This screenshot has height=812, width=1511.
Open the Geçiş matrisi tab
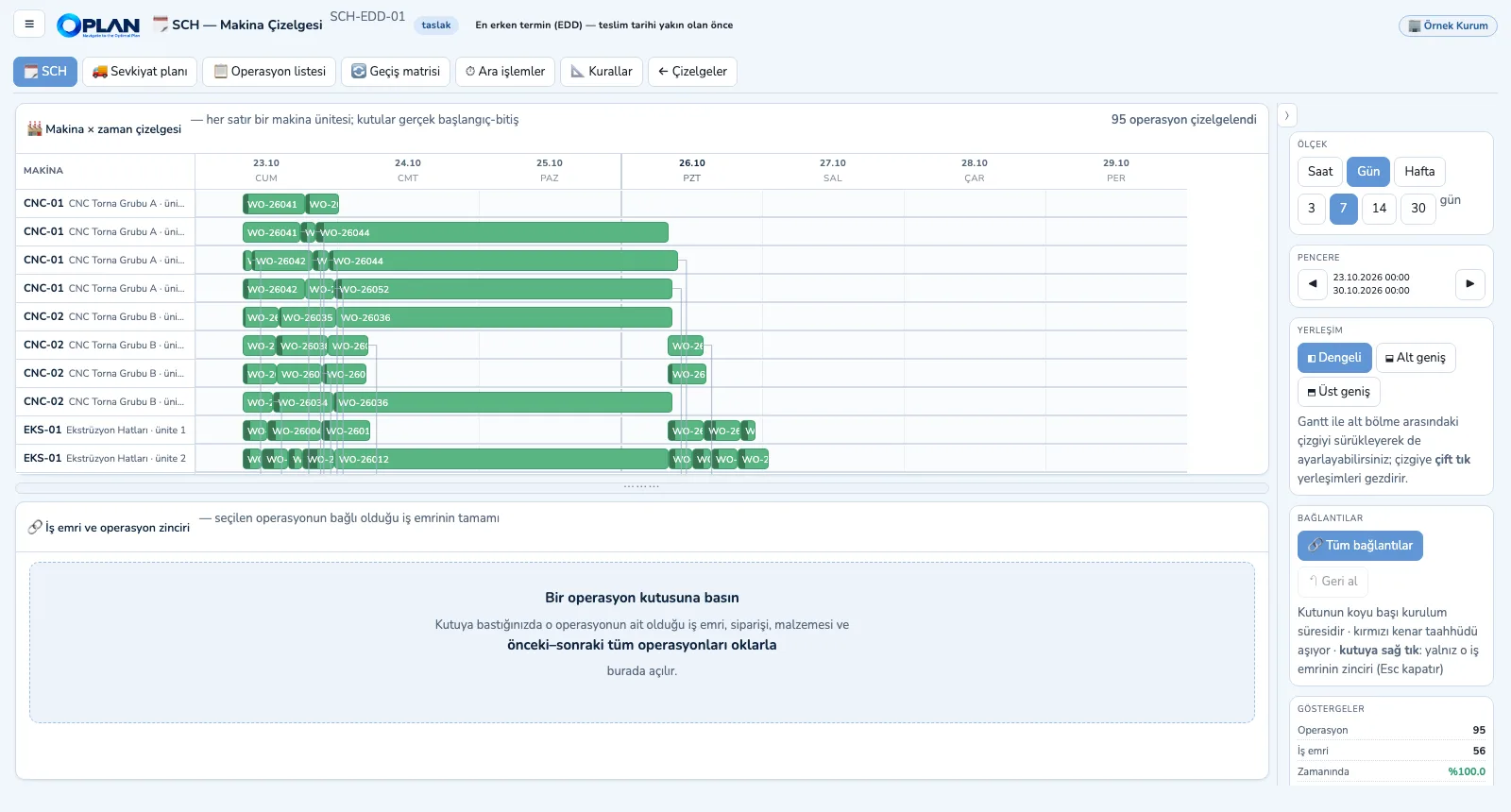click(396, 72)
